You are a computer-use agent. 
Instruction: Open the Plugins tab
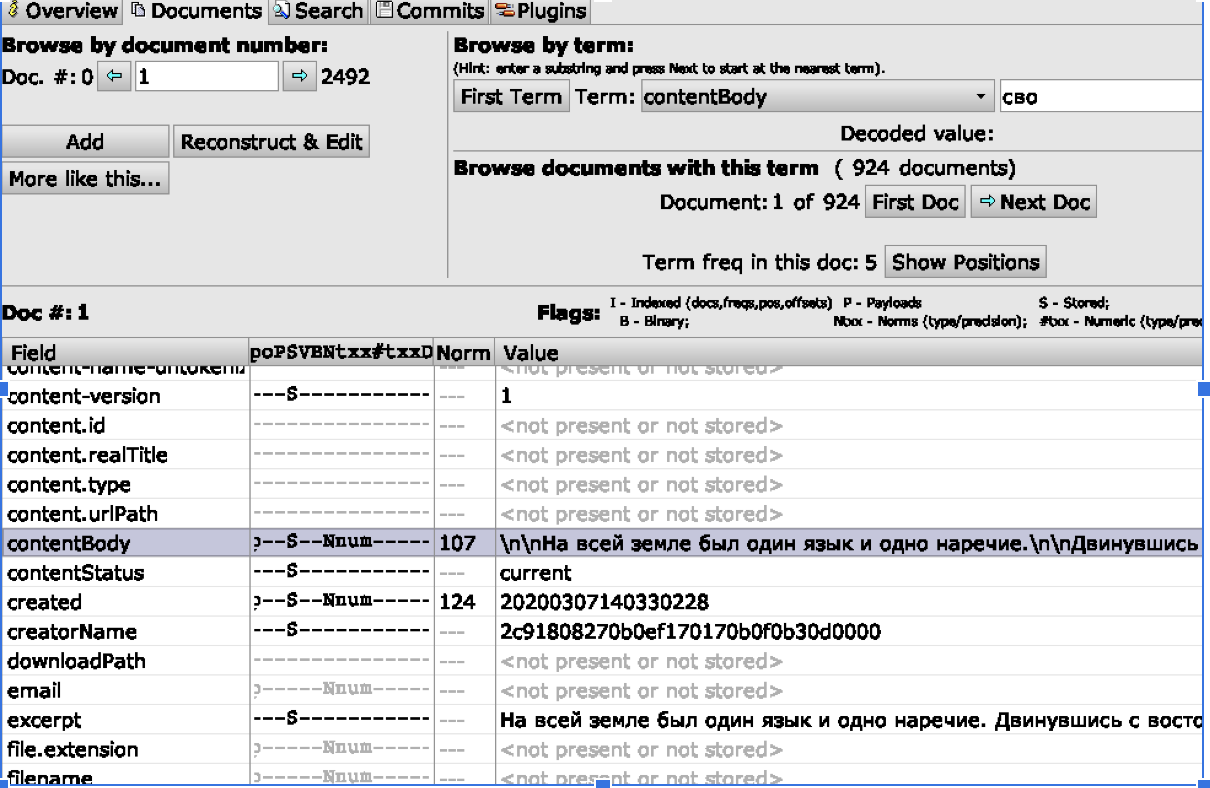[540, 12]
